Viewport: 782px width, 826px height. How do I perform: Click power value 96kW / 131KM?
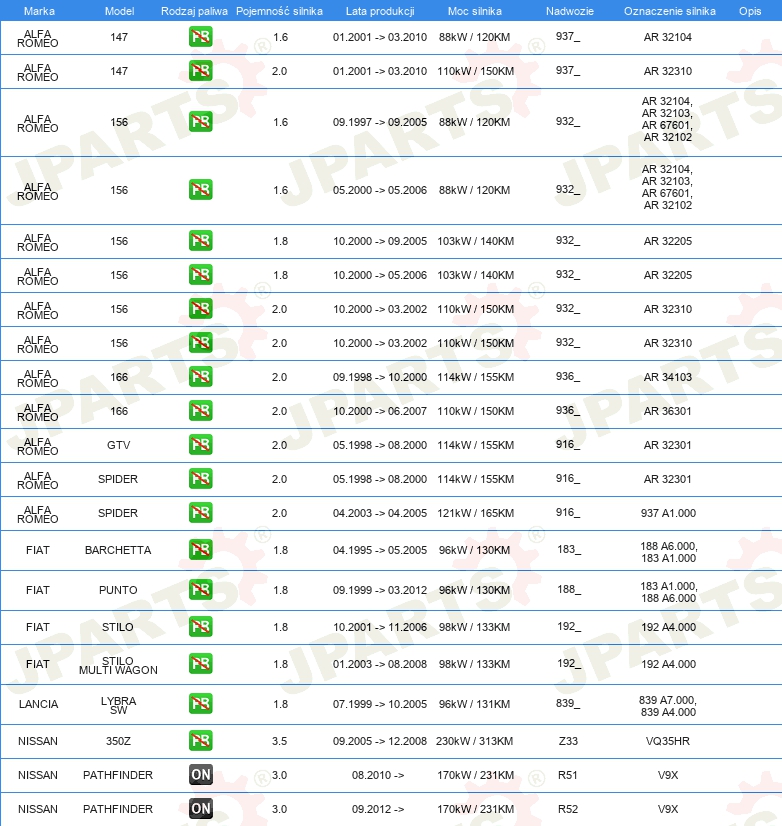(x=475, y=704)
